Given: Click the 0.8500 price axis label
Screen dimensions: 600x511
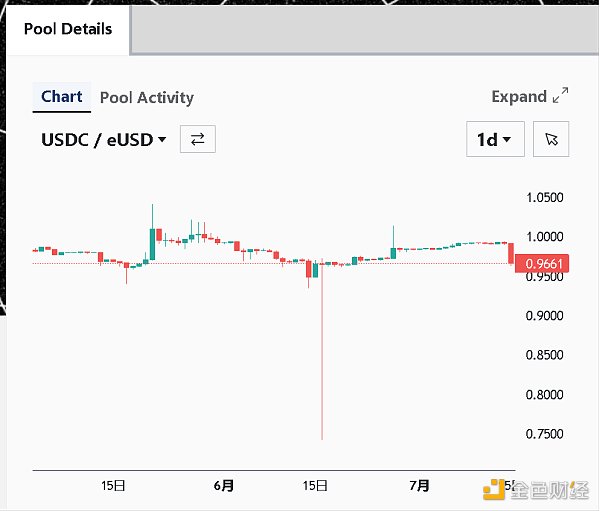Looking at the screenshot, I should [x=544, y=355].
